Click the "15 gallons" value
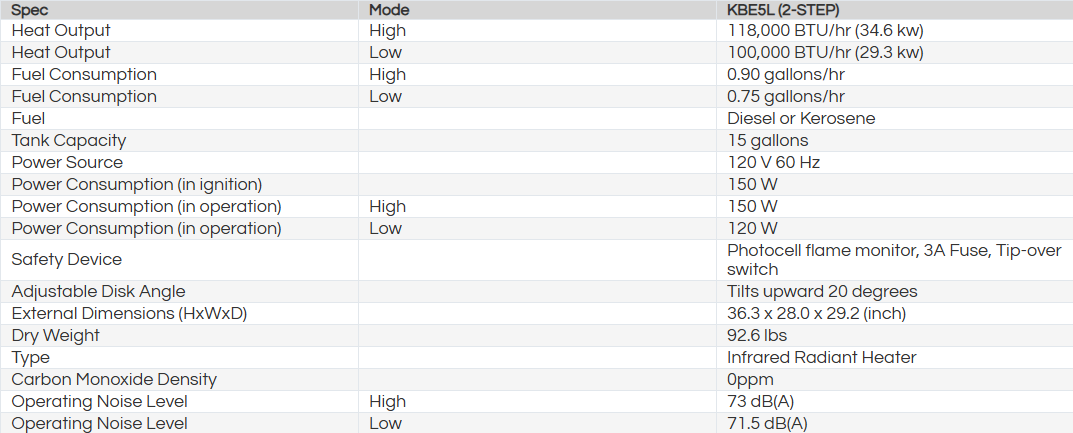 click(768, 141)
